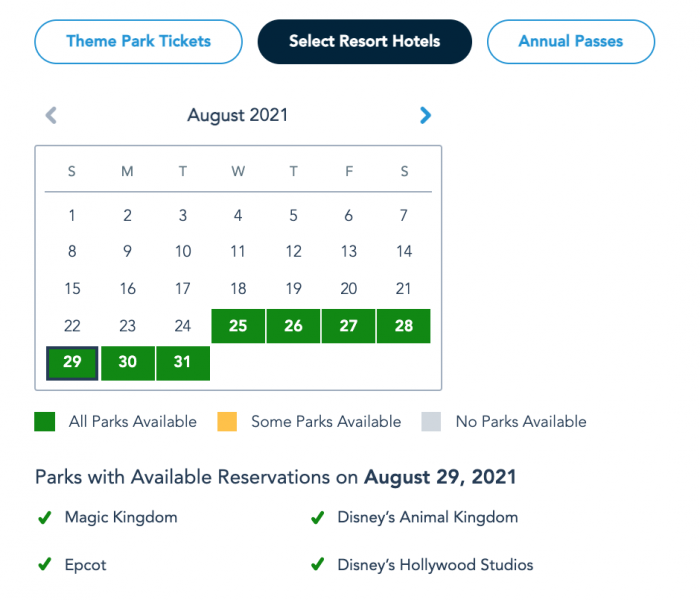Switch to the Annual Passes tab
700x600 pixels.
click(570, 42)
